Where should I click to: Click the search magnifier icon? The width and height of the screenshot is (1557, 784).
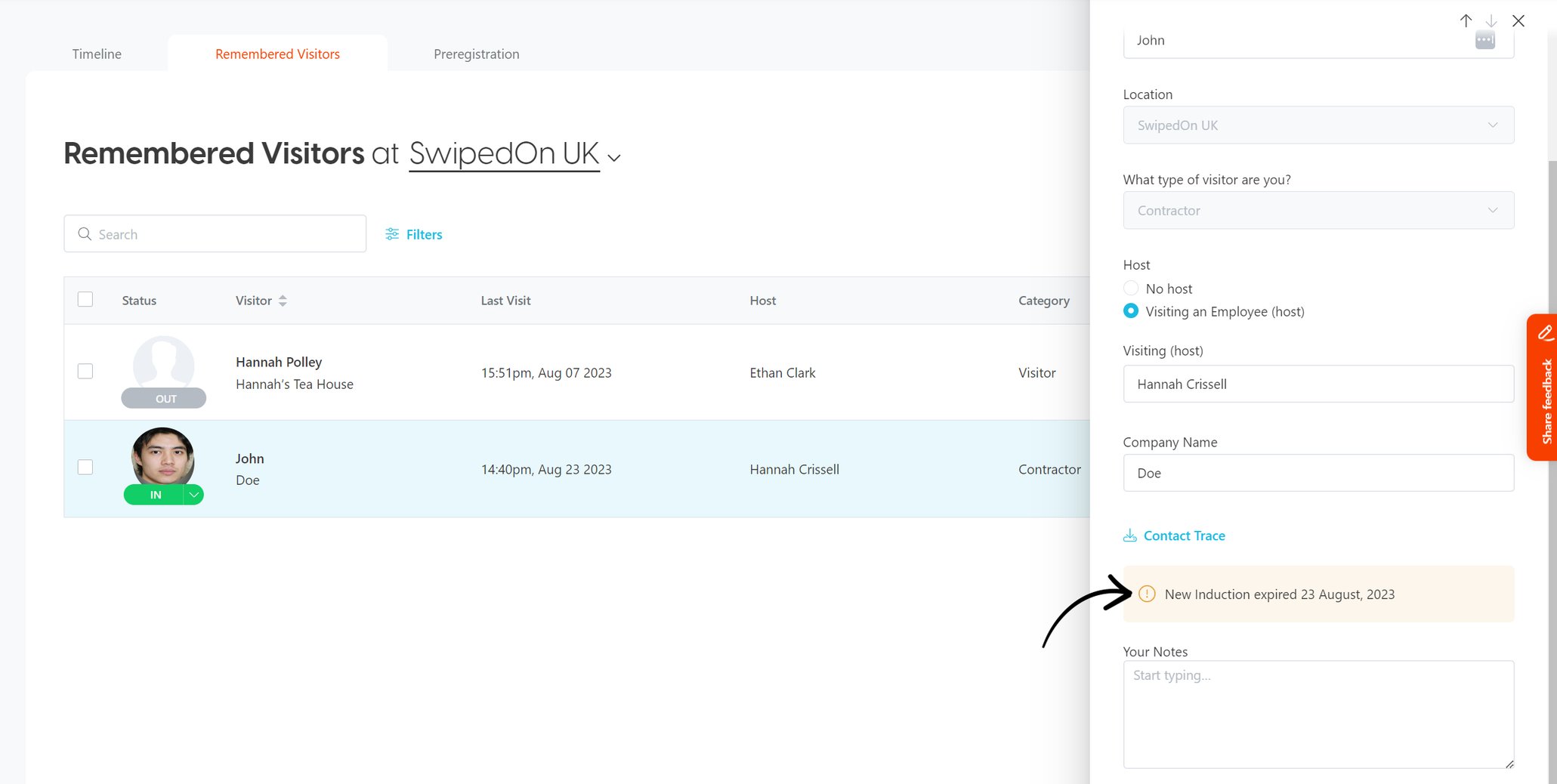[85, 234]
